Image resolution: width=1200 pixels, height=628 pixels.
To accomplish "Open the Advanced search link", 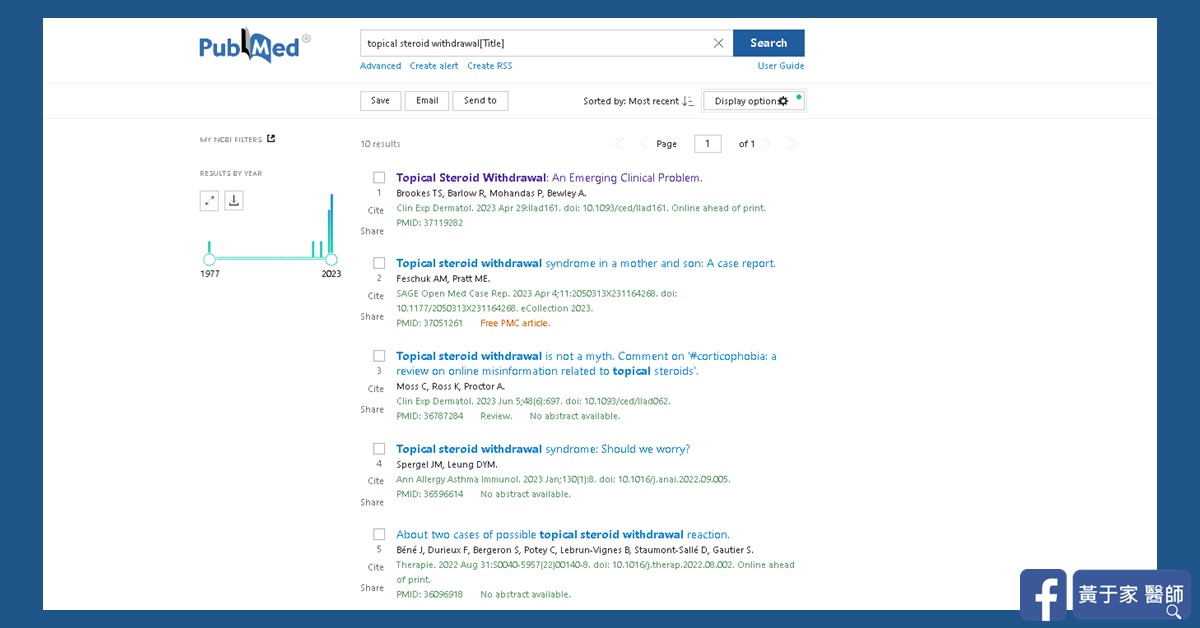I will coord(380,66).
